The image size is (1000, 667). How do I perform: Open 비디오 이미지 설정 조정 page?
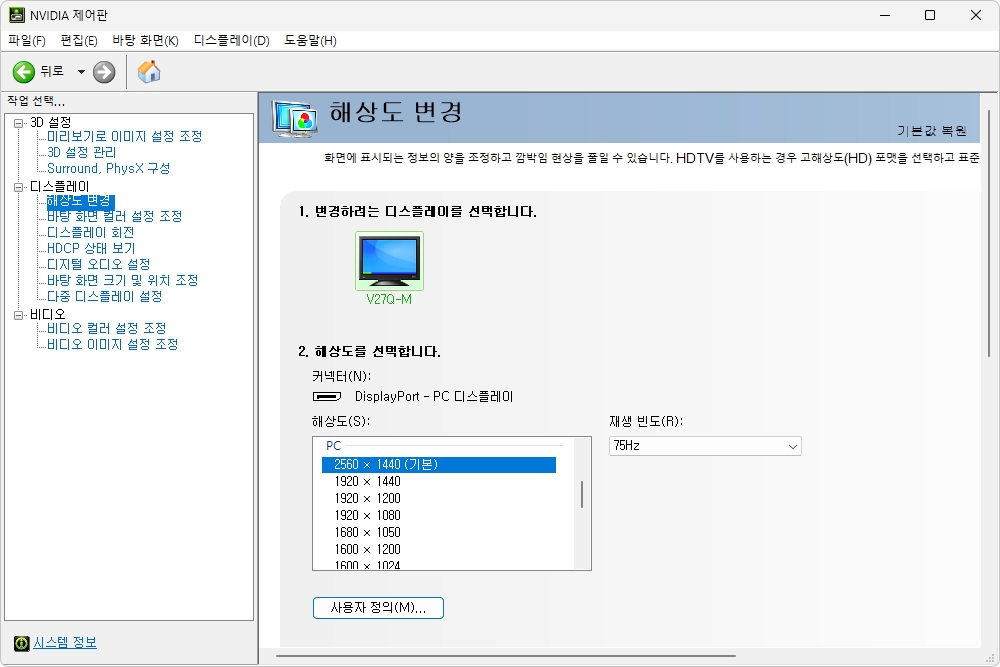pyautogui.click(x=112, y=344)
